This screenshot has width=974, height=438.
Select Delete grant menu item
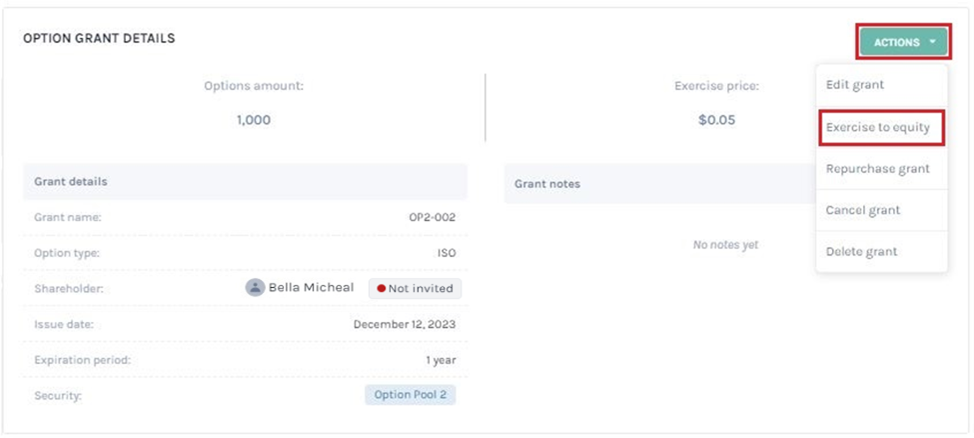(861, 252)
